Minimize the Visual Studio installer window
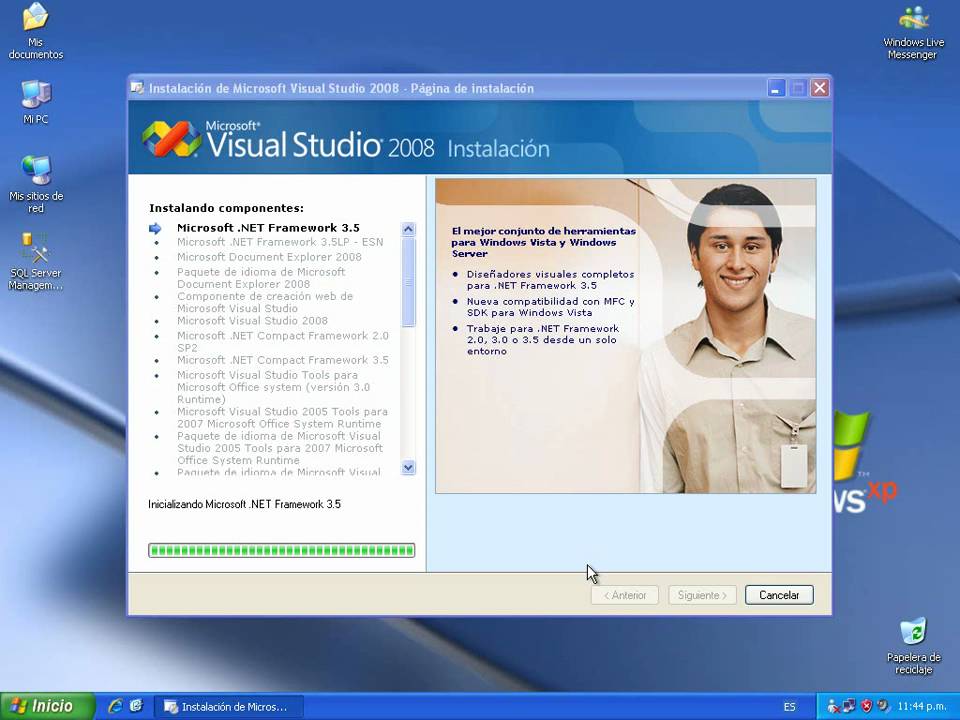 776,88
